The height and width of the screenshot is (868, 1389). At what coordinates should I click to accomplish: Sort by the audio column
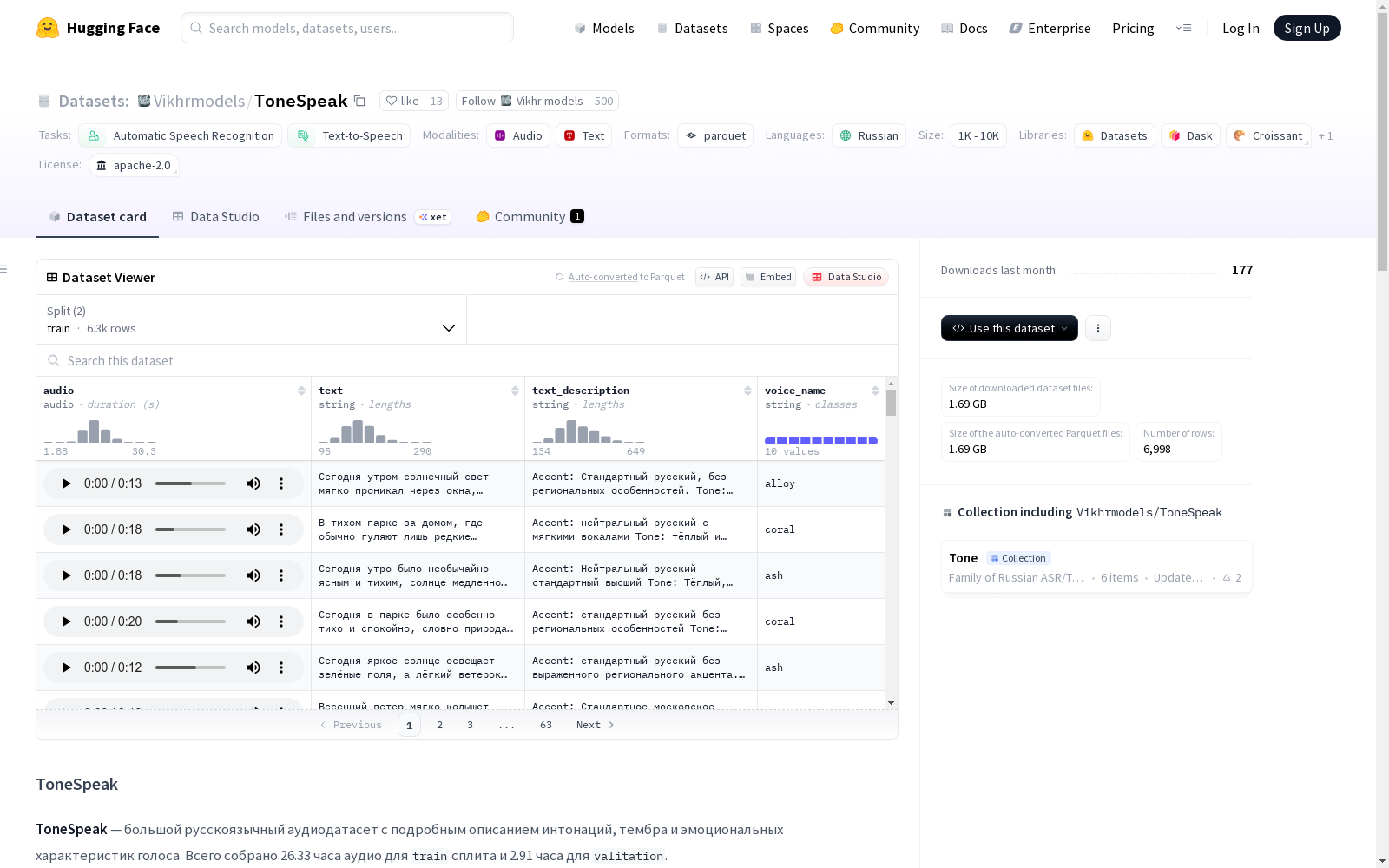point(301,391)
